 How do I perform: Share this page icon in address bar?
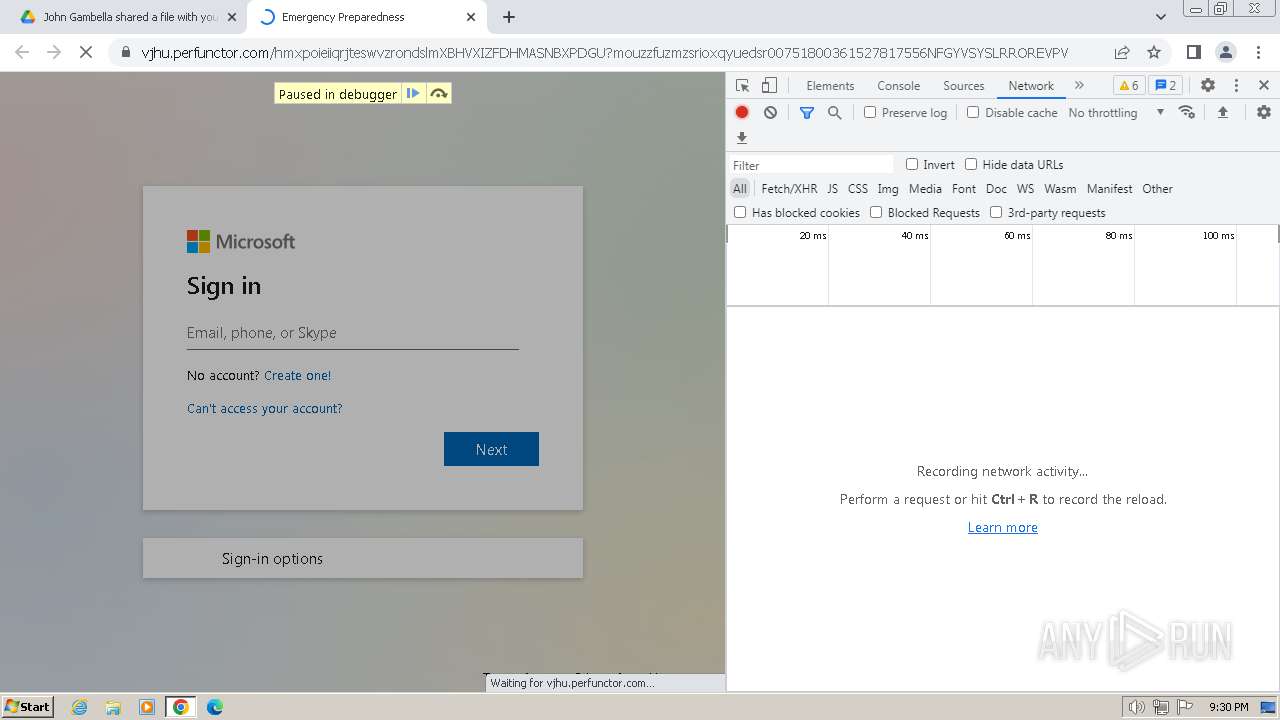1122,52
